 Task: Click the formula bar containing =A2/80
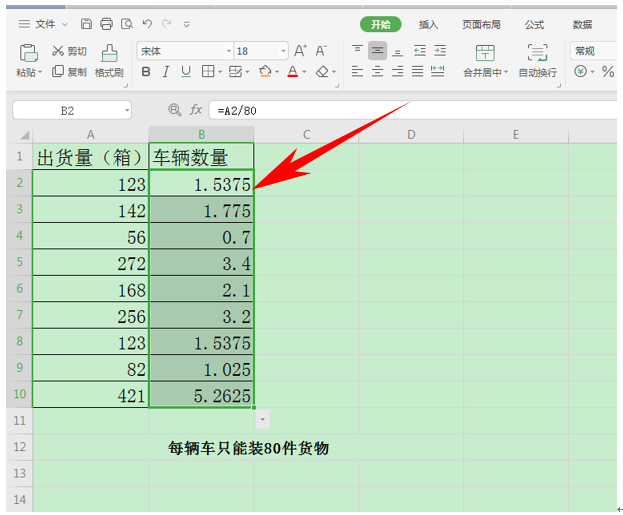point(413,110)
